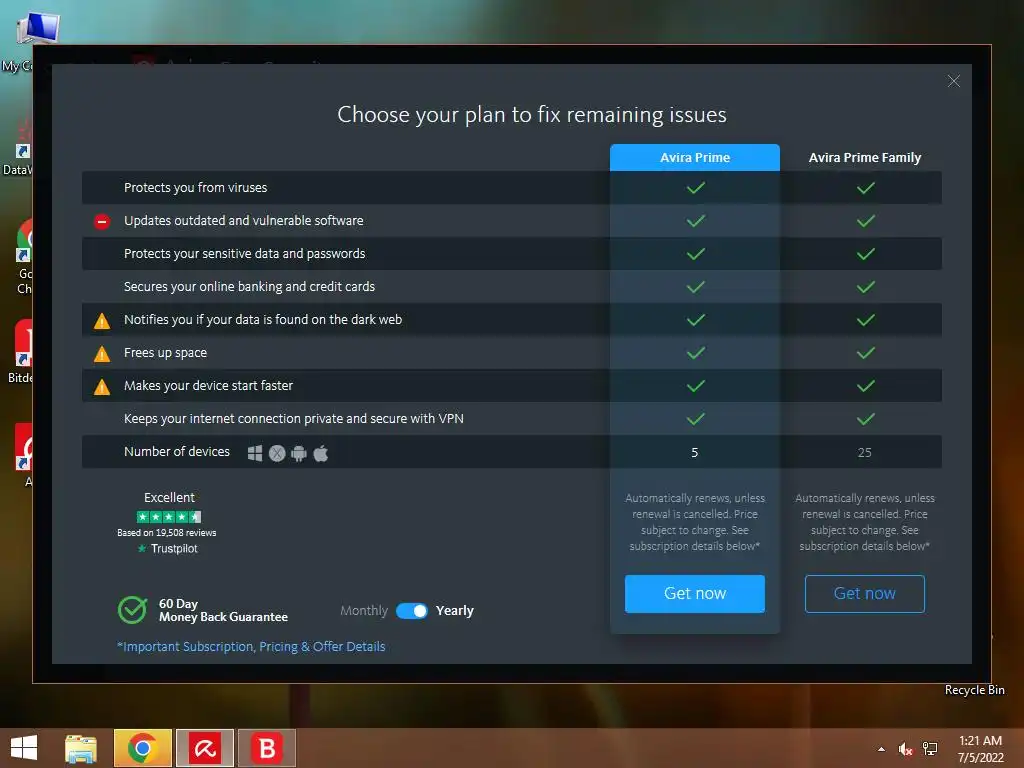Click the Android platform icon in Number of devices
The height and width of the screenshot is (768, 1024).
pos(298,453)
